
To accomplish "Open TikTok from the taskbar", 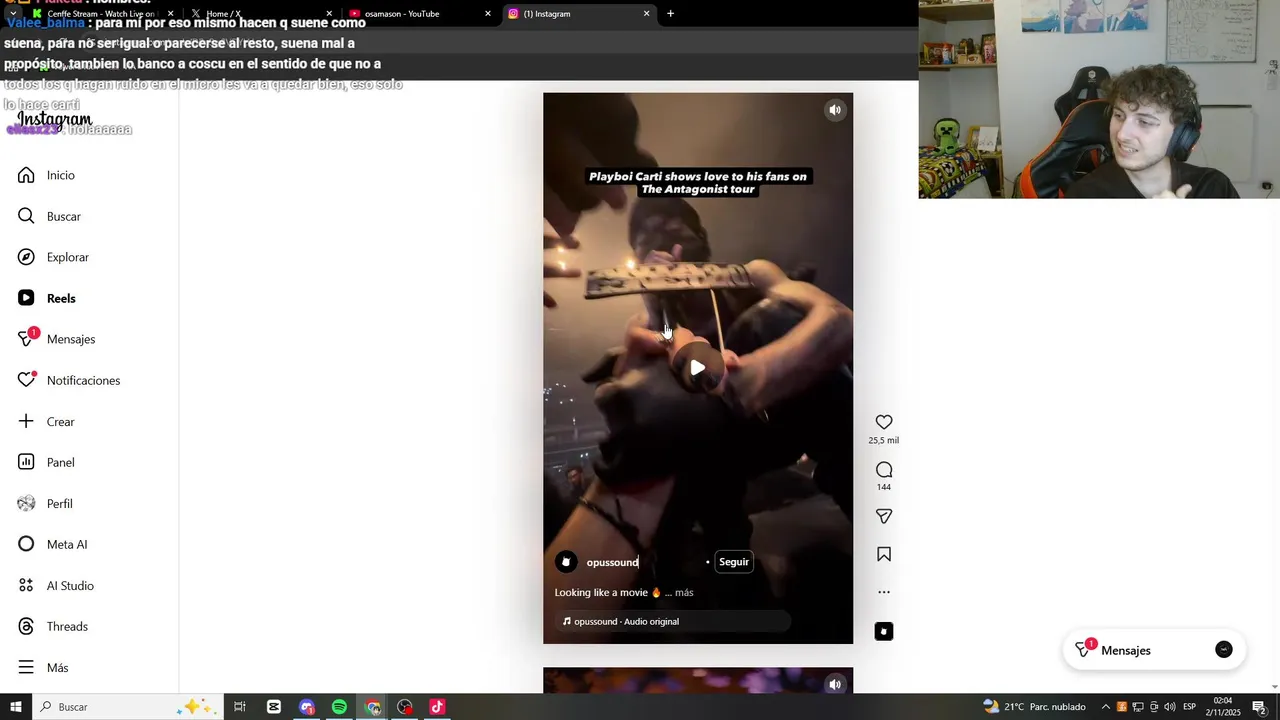I will [437, 707].
